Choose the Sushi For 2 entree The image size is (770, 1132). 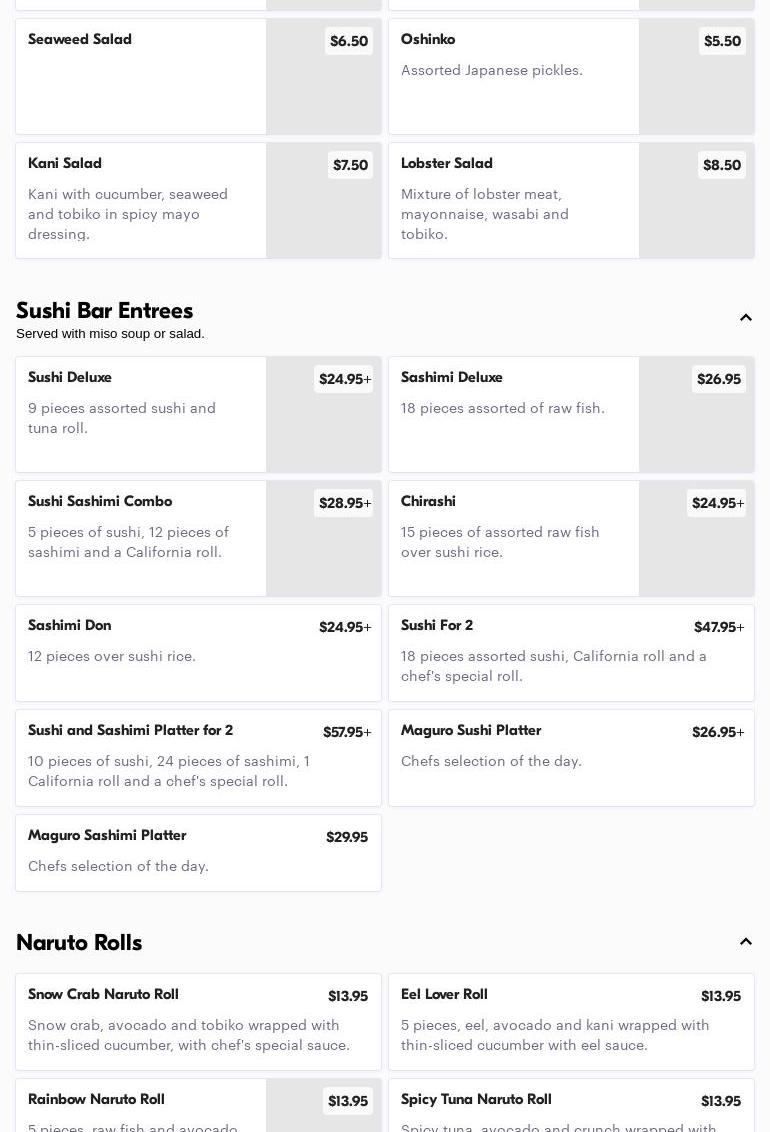click(571, 652)
